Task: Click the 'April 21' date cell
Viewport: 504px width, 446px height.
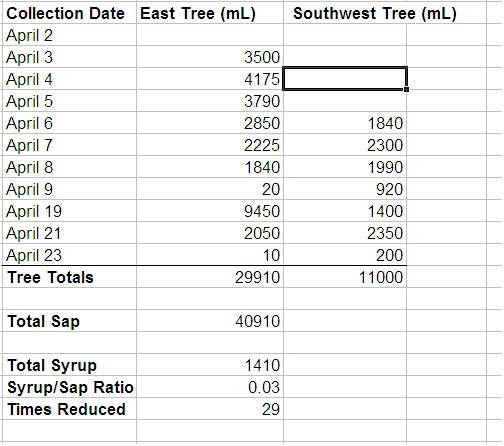Action: coord(69,233)
